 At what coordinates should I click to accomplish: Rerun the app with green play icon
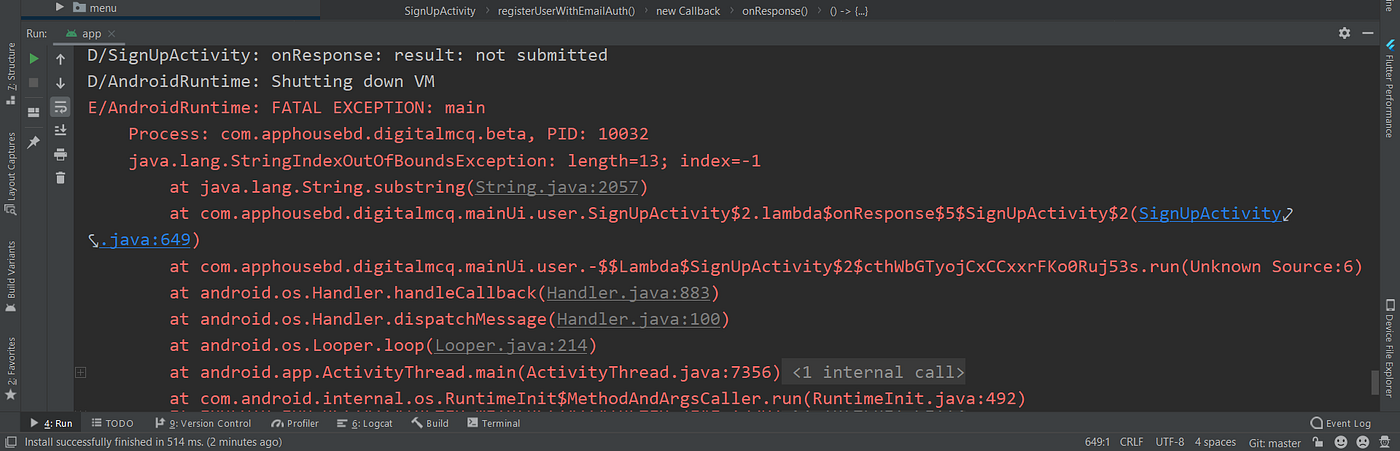pos(34,59)
